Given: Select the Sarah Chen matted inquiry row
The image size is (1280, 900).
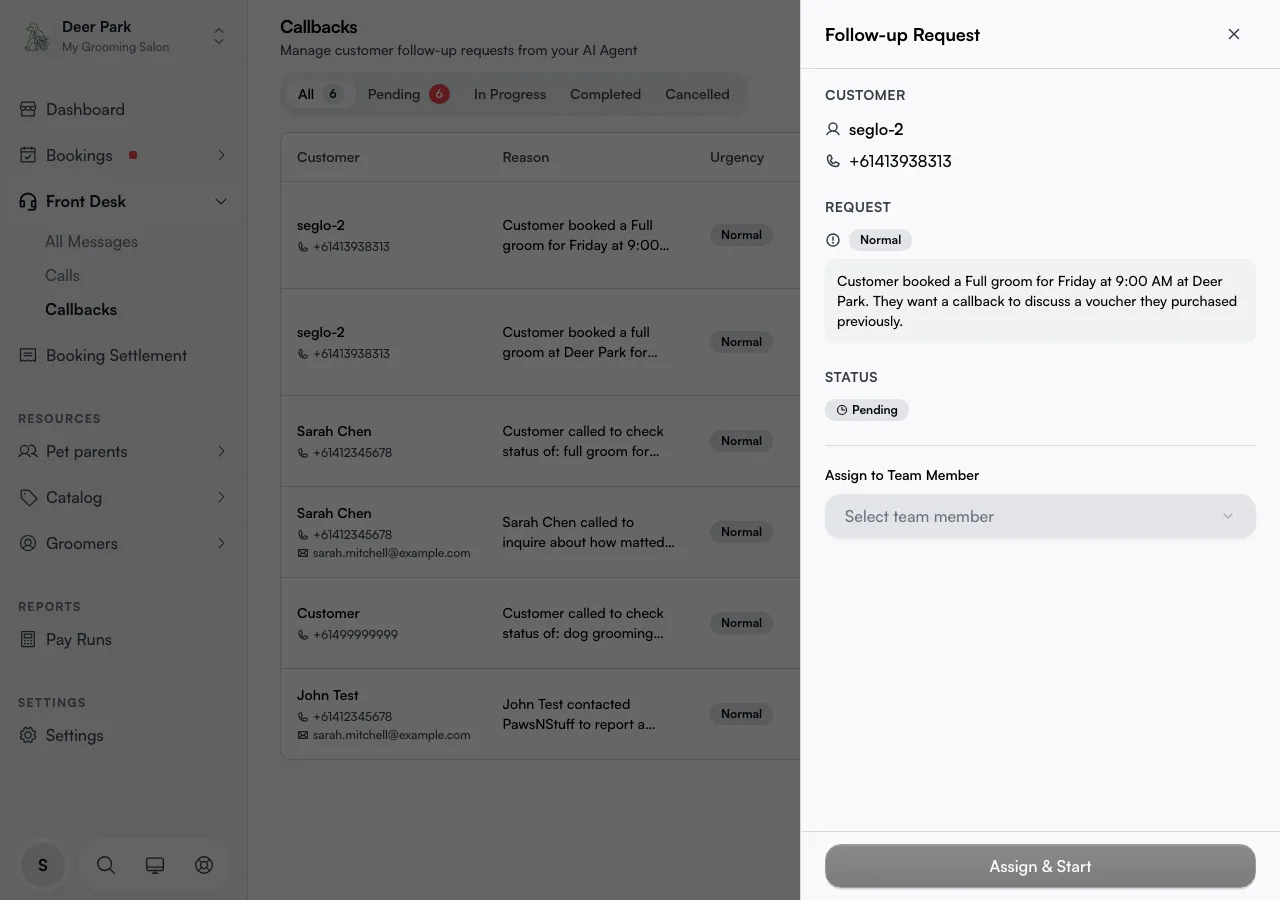Looking at the screenshot, I should click(x=540, y=532).
